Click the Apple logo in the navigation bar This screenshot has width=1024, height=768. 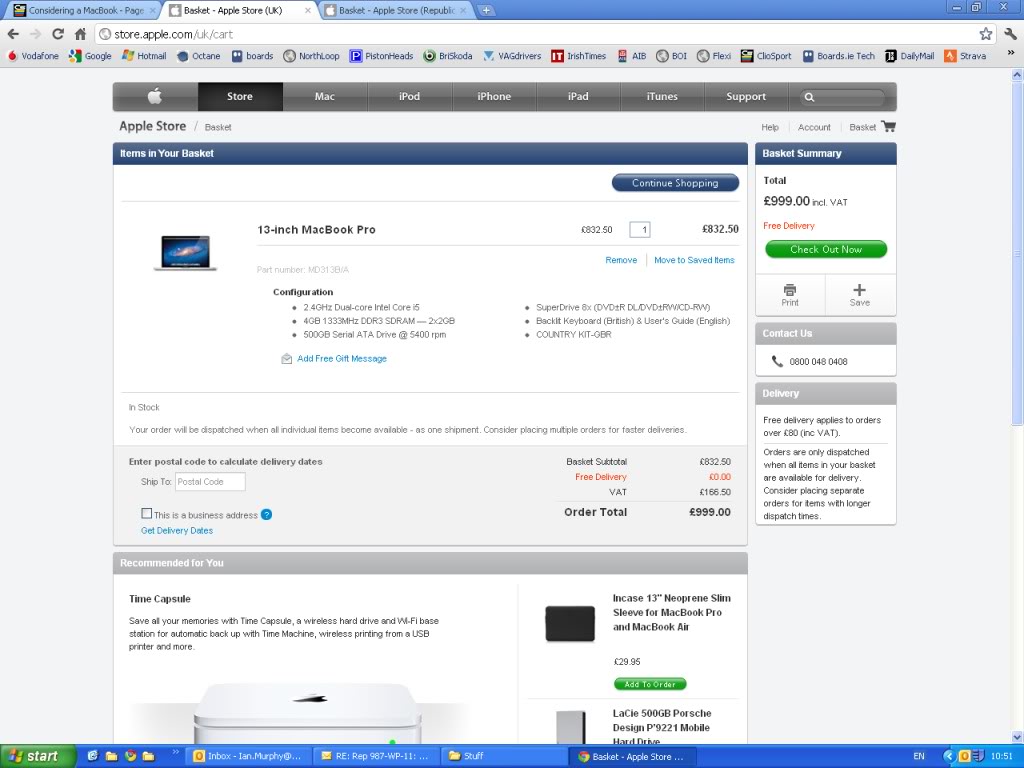[x=155, y=97]
